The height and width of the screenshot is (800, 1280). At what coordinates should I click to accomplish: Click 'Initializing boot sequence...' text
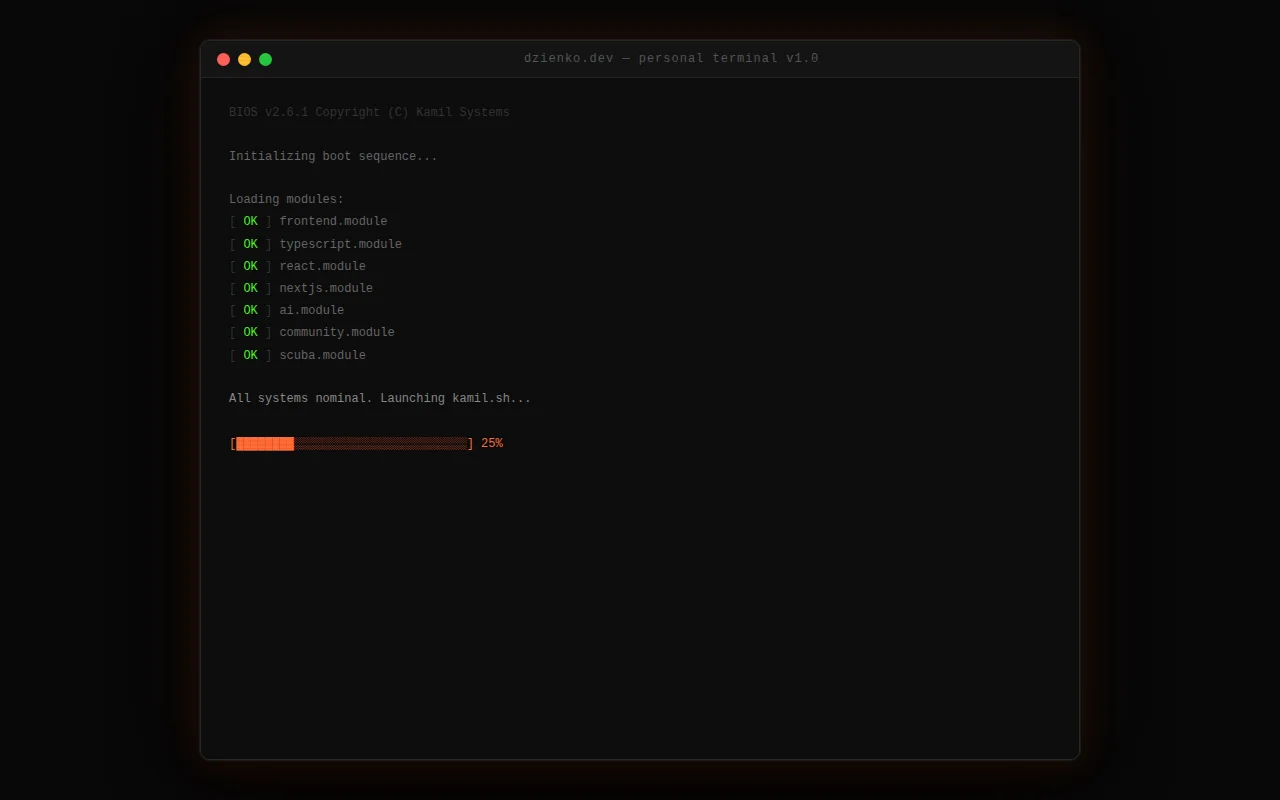click(333, 156)
